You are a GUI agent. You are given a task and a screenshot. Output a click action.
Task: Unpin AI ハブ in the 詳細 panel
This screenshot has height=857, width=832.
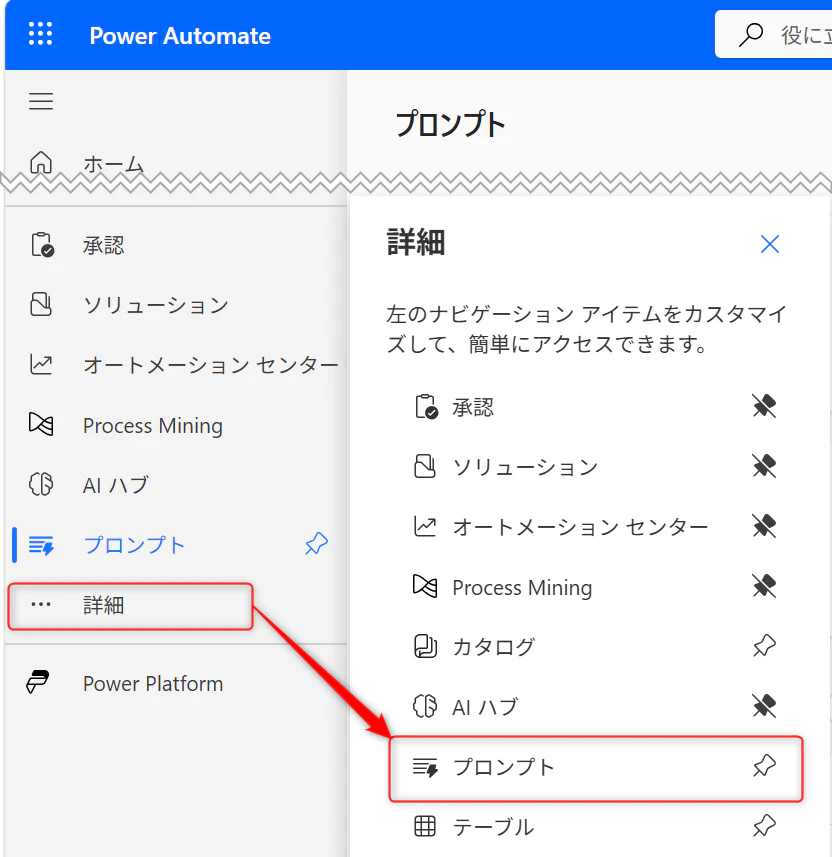coord(764,706)
